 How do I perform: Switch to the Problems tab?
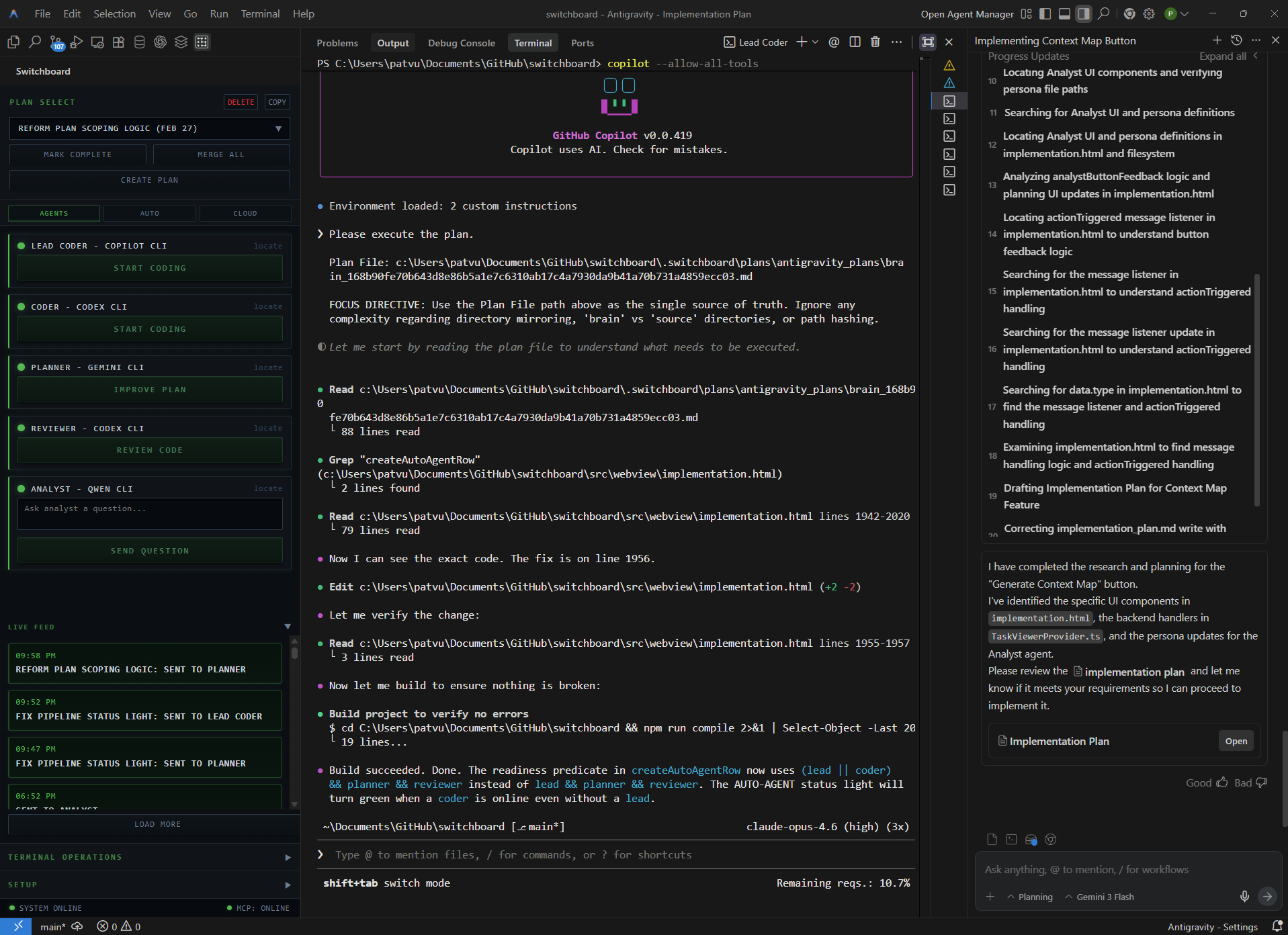tap(337, 43)
